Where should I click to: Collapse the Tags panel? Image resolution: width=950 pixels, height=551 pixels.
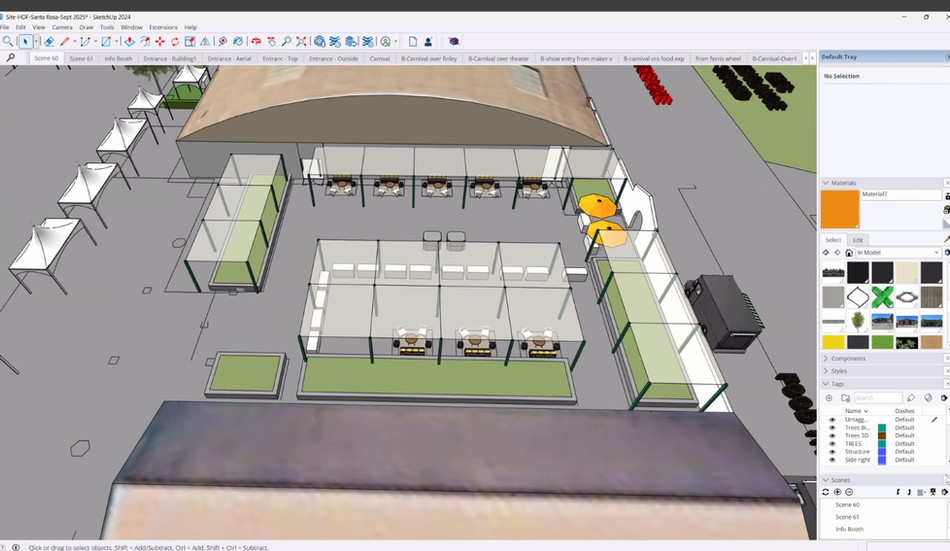(825, 384)
